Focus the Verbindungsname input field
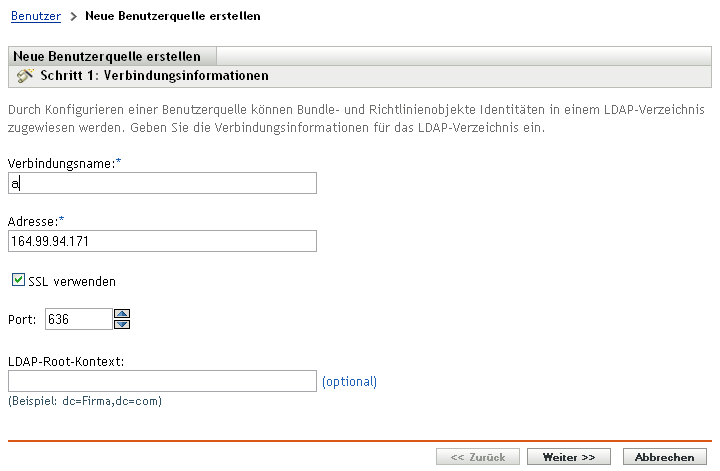This screenshot has height=471, width=720. (162, 183)
